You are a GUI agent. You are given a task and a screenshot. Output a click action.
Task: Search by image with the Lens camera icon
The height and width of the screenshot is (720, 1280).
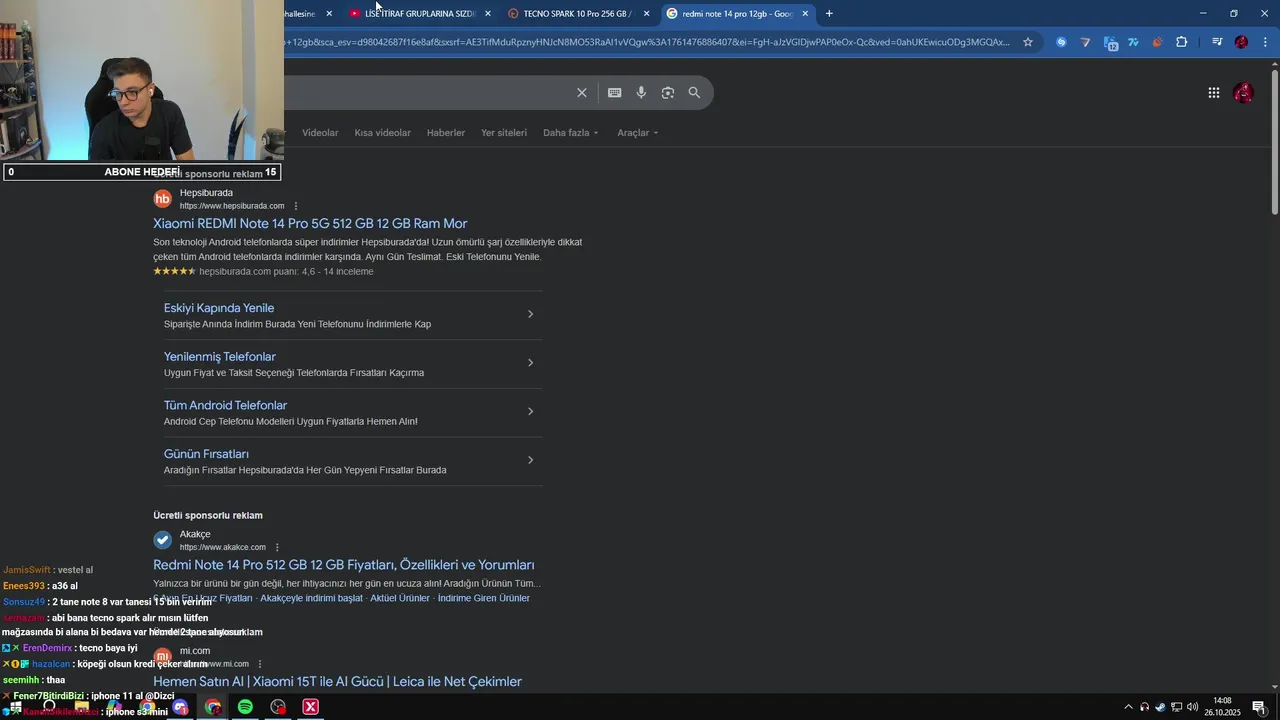pyautogui.click(x=668, y=93)
